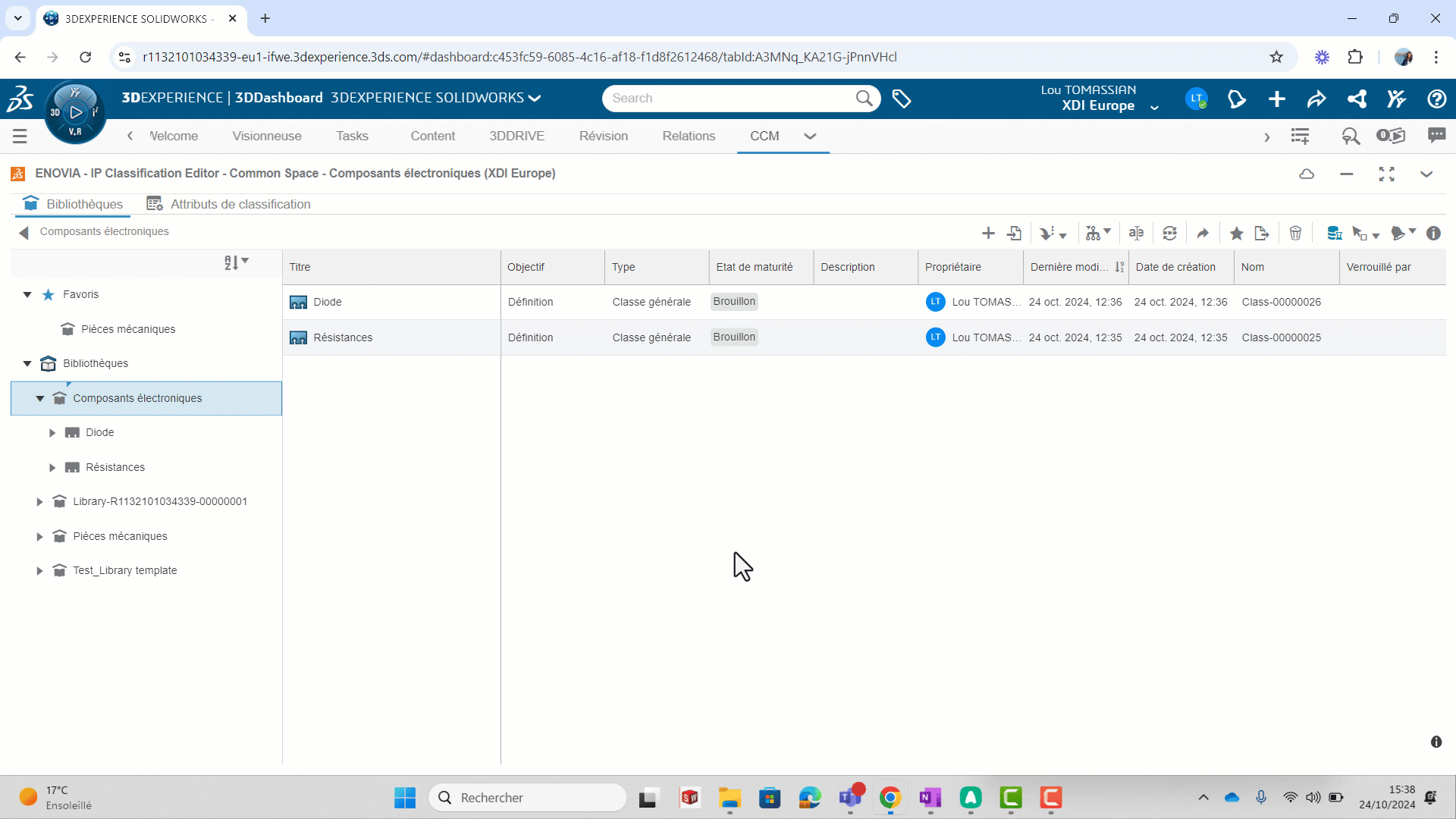1456x819 pixels.
Task: Switch to the Attributs de classification tab
Action: pos(227,204)
